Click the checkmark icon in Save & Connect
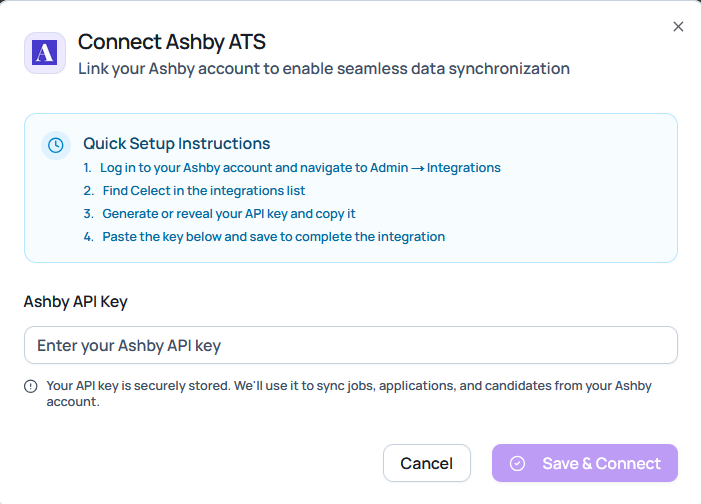 coord(517,463)
